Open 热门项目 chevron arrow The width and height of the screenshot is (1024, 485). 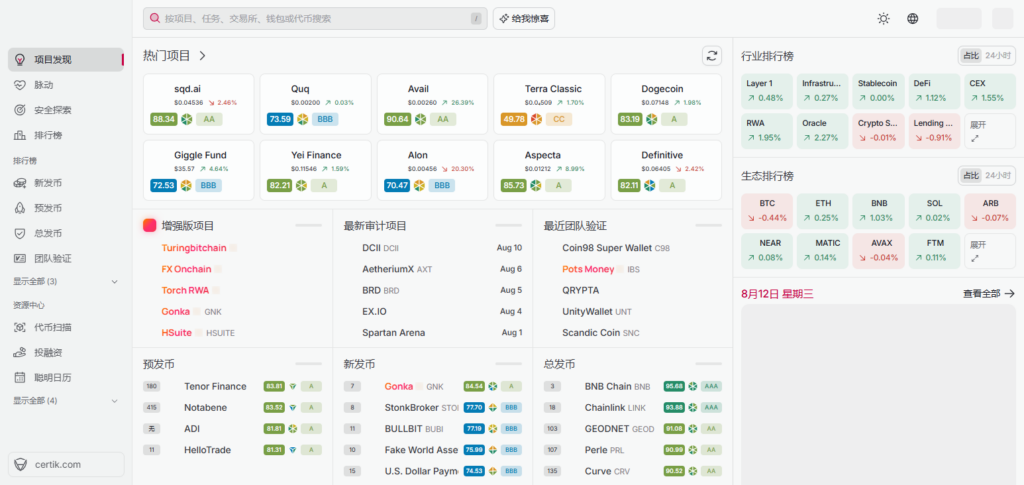[202, 56]
